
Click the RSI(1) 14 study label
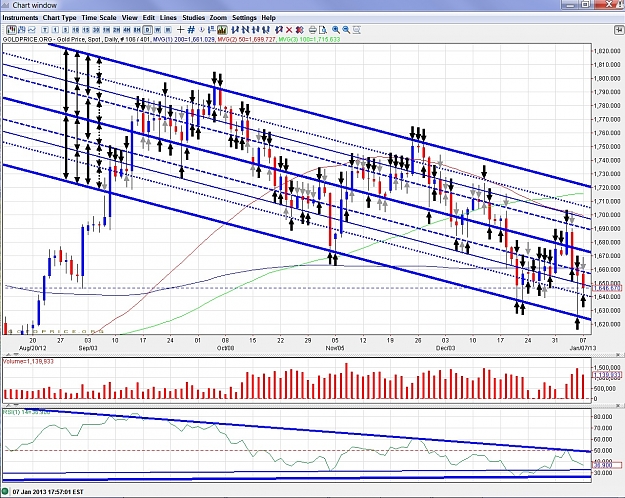tap(26, 412)
